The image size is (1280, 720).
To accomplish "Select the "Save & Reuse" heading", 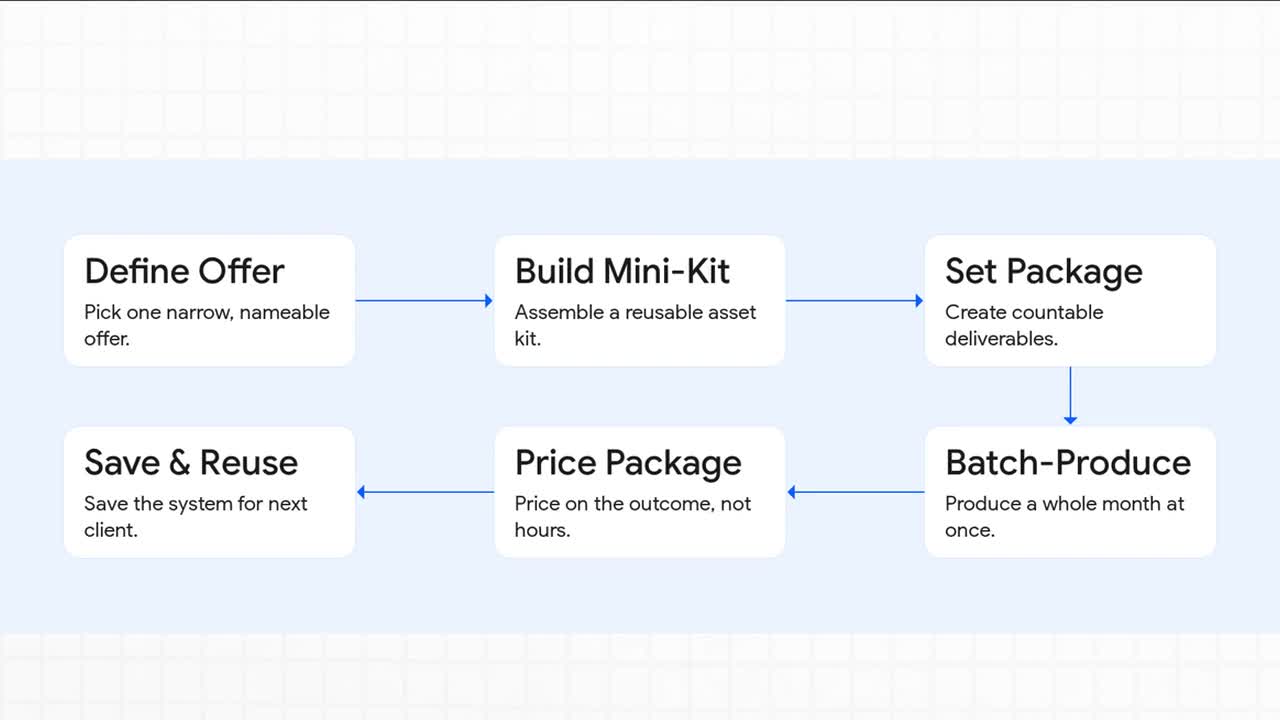I will point(191,462).
